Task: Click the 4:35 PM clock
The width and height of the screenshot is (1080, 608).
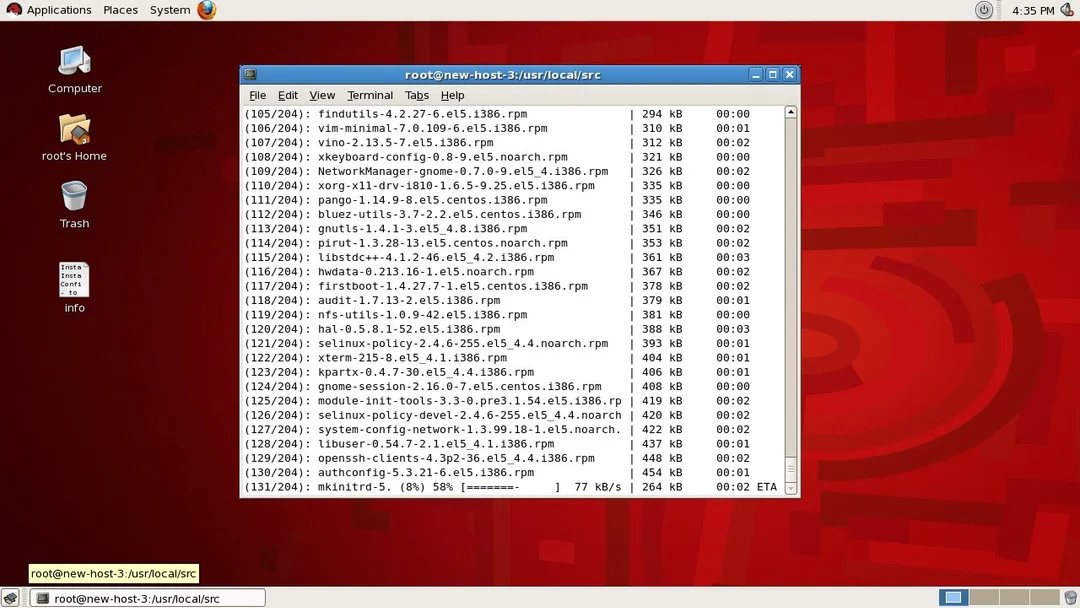Action: pos(1032,10)
